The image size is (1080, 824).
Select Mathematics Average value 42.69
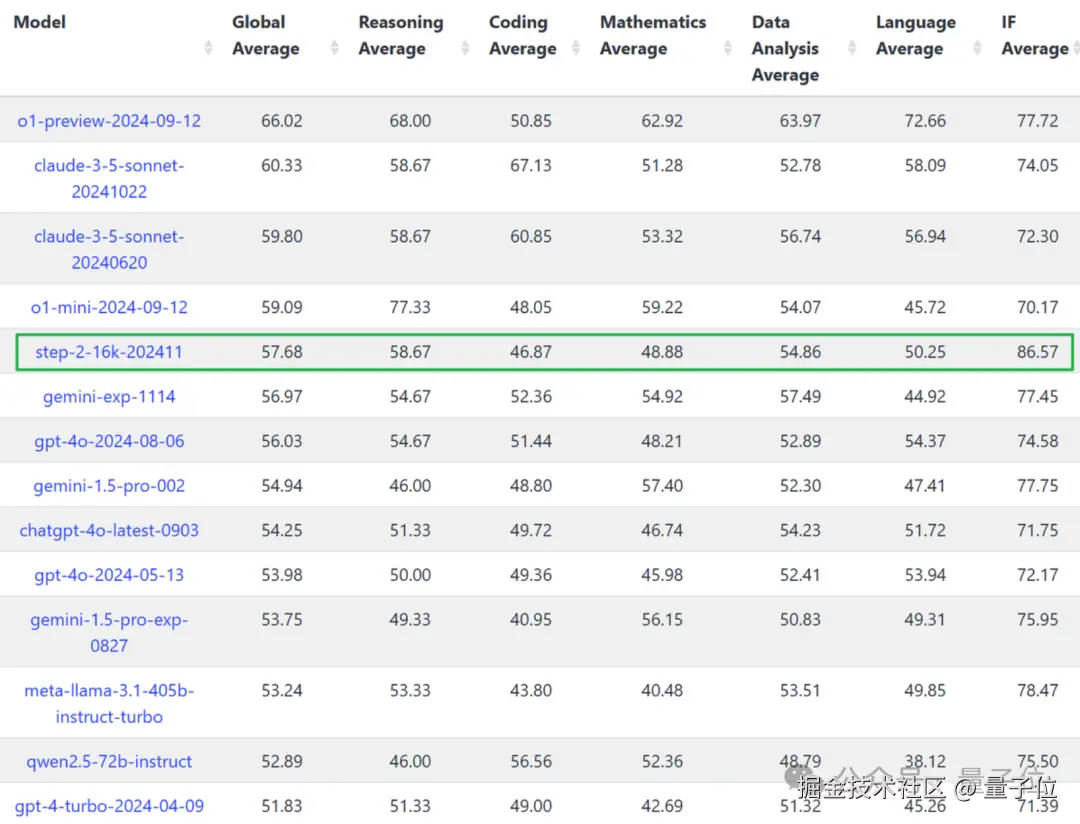tap(662, 806)
